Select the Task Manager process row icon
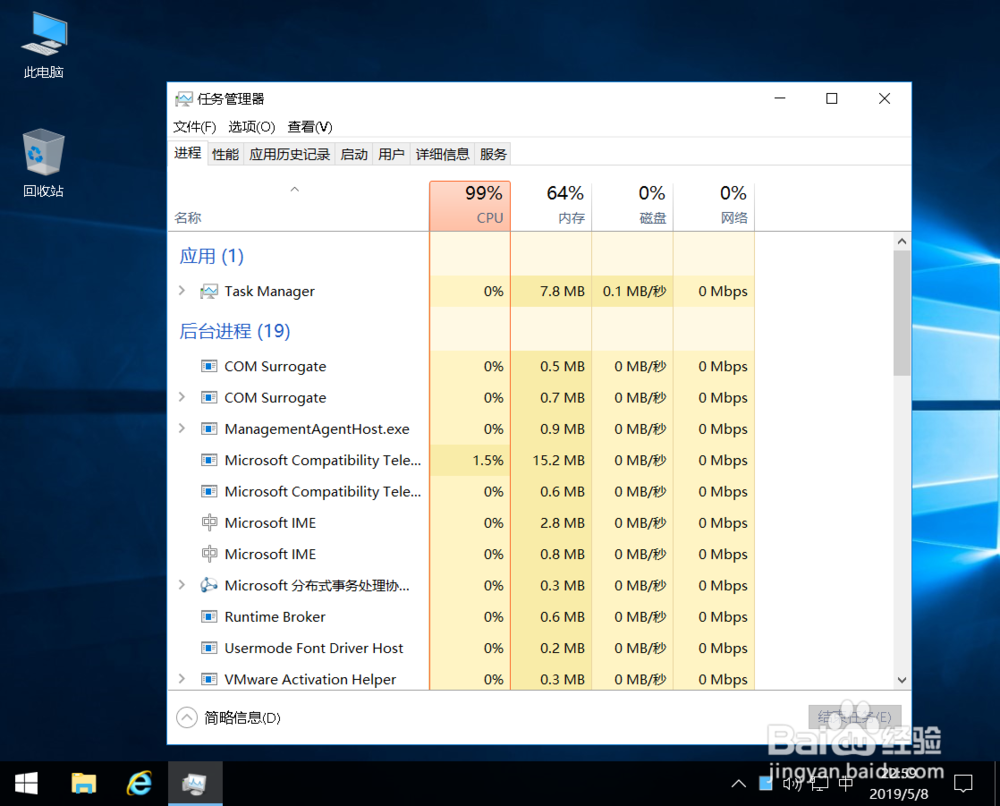 pyautogui.click(x=209, y=291)
